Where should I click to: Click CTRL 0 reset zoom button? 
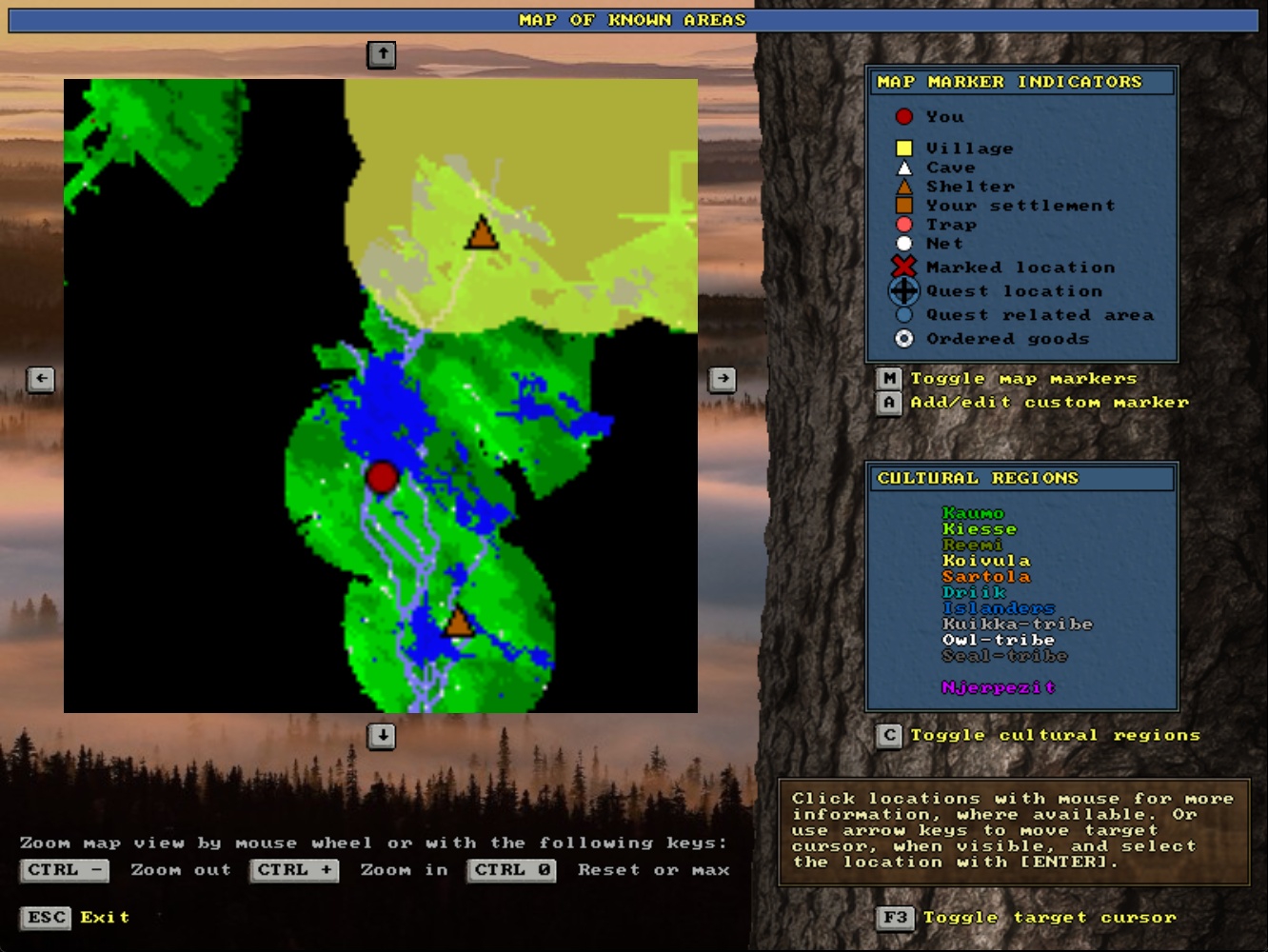[512, 870]
